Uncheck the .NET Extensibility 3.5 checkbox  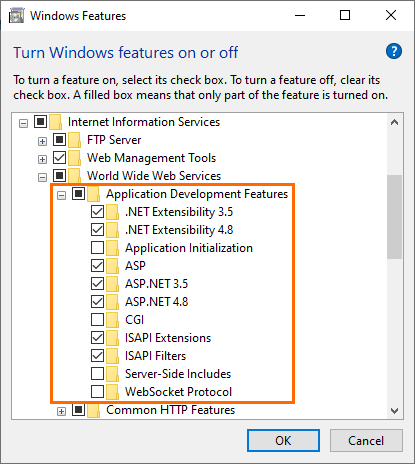97,212
